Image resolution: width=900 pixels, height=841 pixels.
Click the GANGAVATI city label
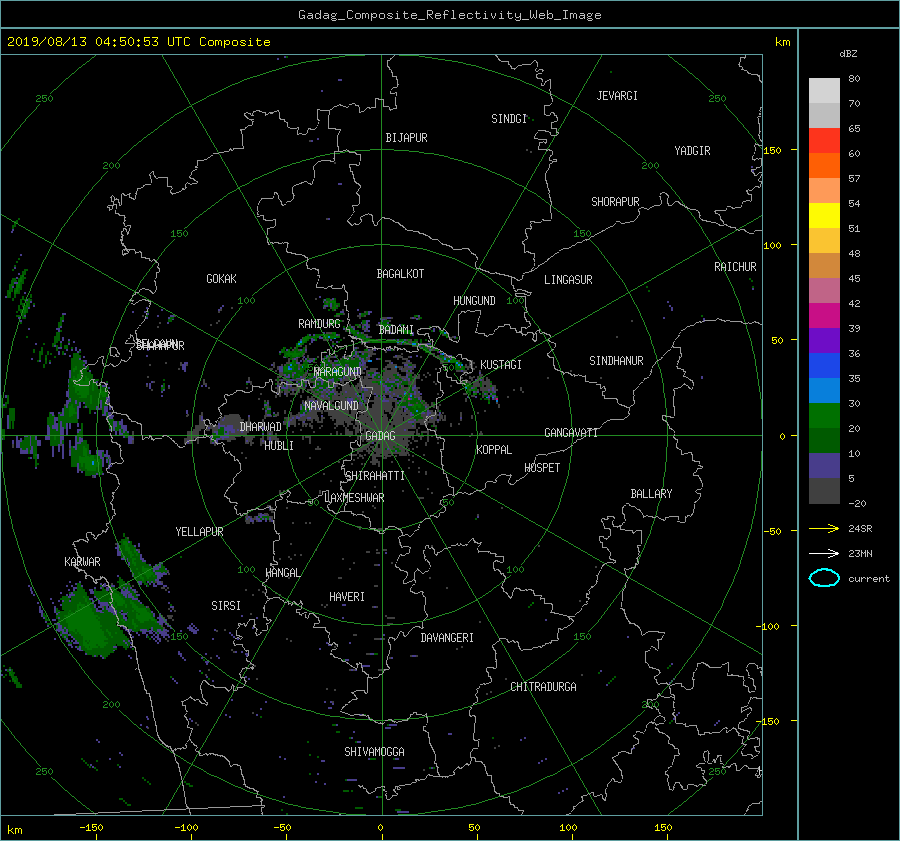coord(571,433)
